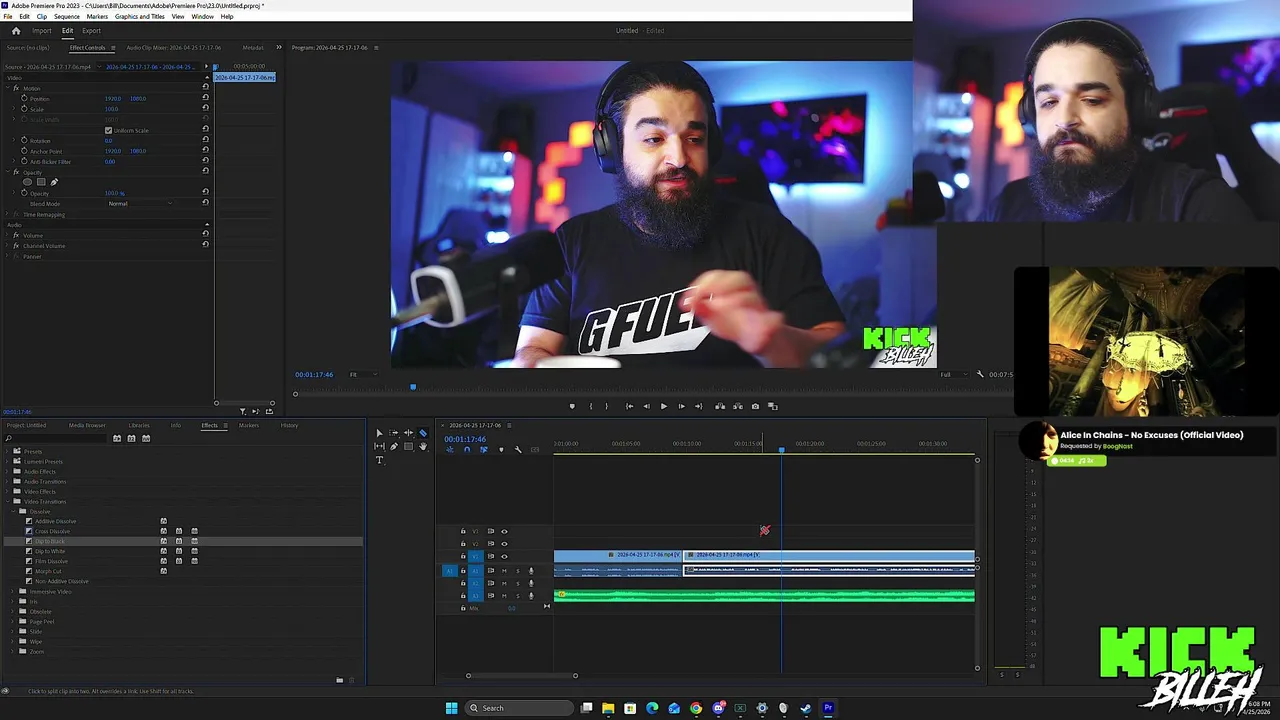Play the Program monitor sequence
The height and width of the screenshot is (720, 1280).
(x=663, y=406)
